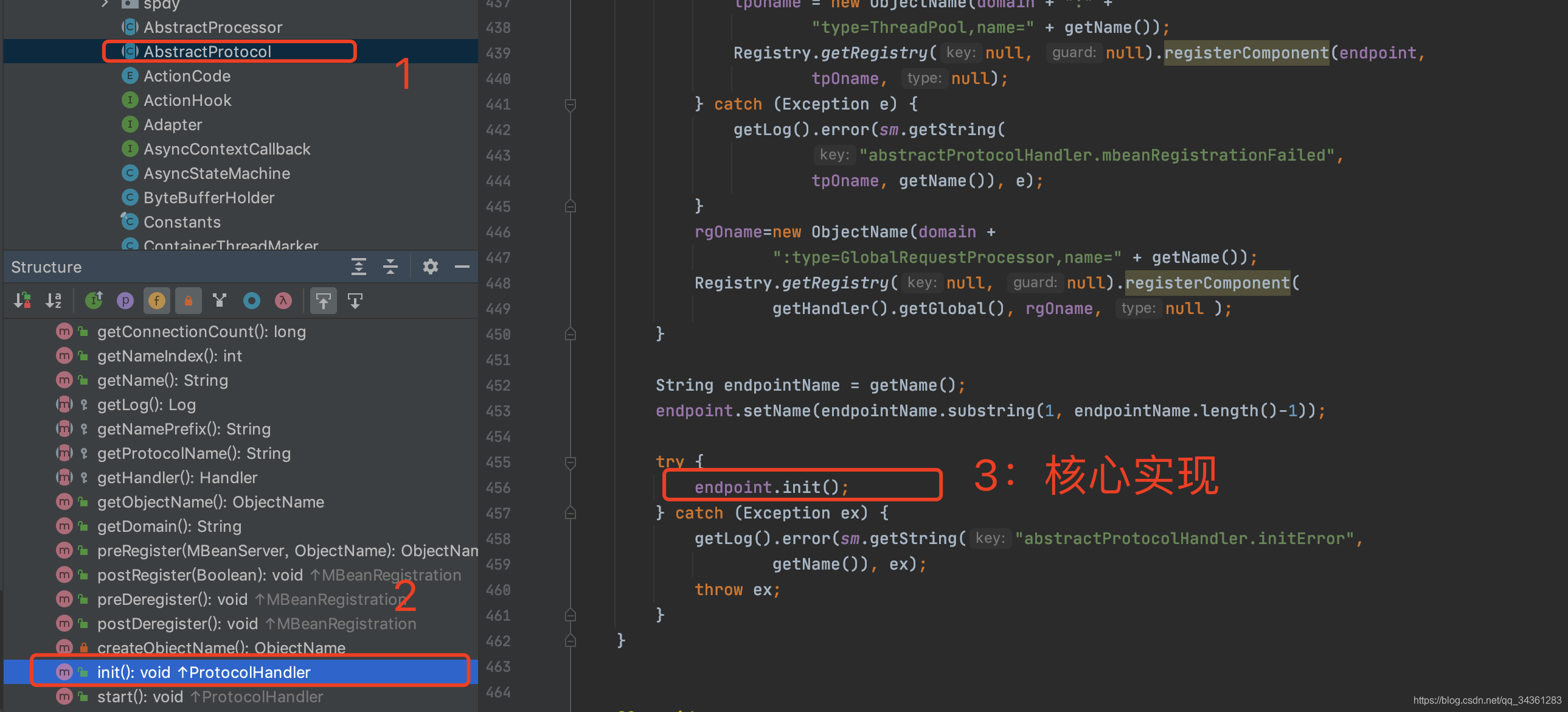Select postRegister(Boolean): void method
The image size is (1568, 712).
click(x=240, y=575)
